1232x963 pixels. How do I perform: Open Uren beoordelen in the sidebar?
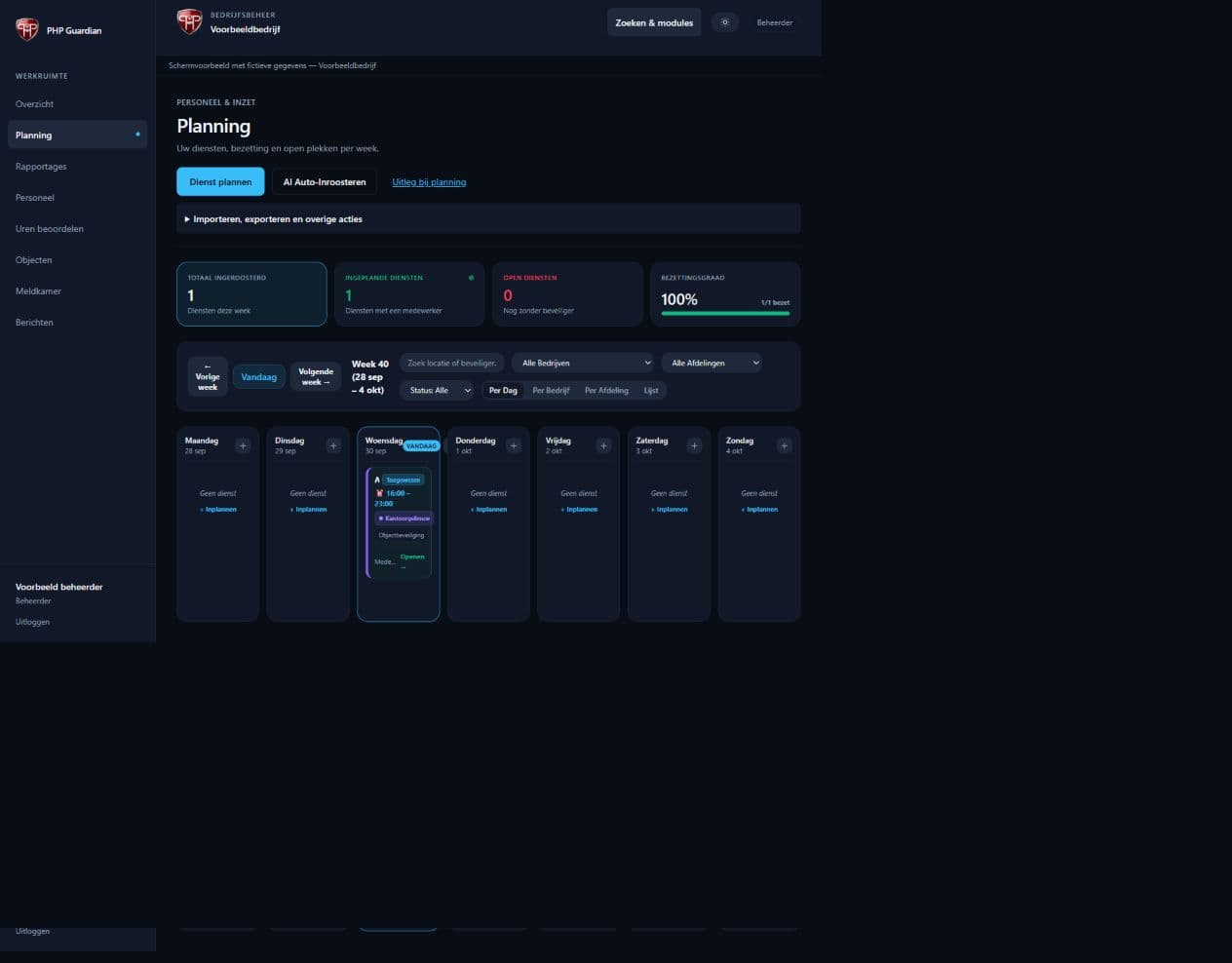(x=77, y=229)
